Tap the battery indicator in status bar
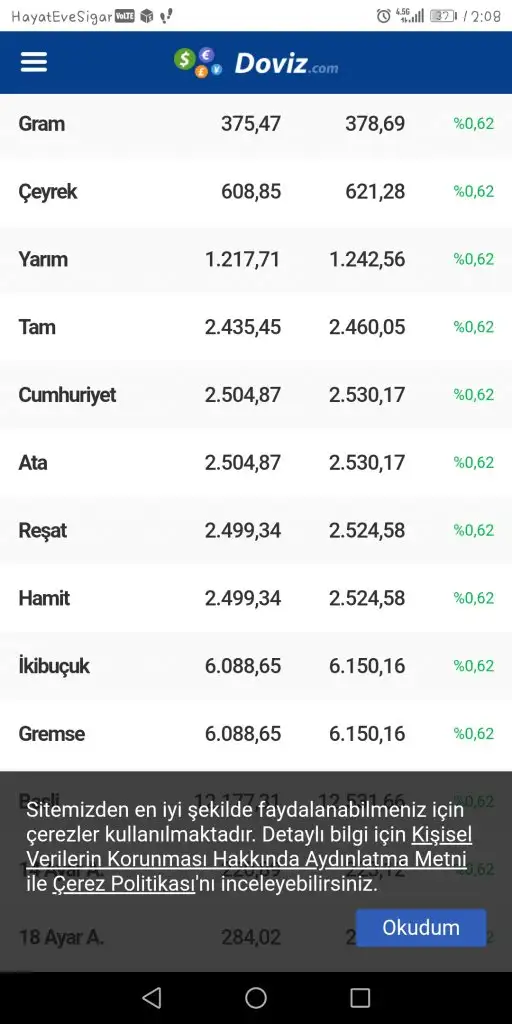This screenshot has width=512, height=1024. [444, 16]
